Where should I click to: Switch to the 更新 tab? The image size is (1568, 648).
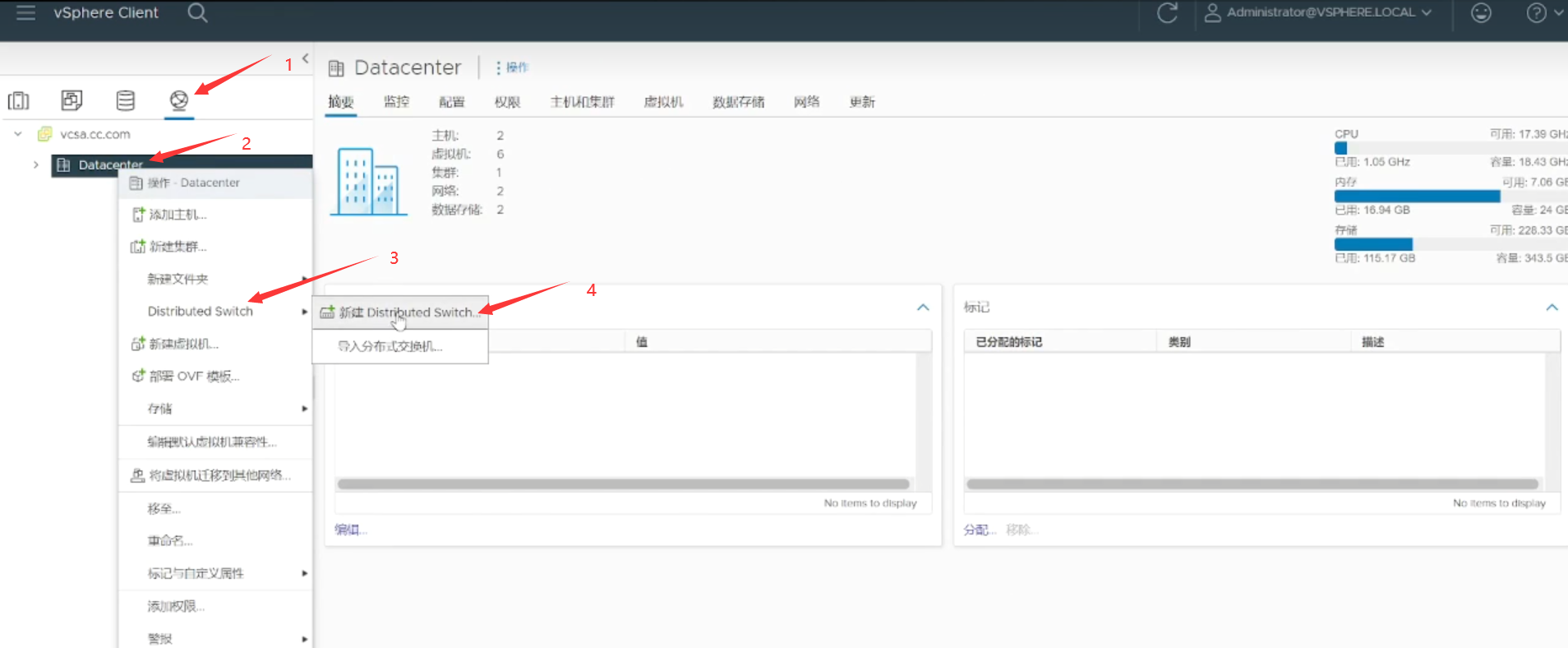click(862, 102)
